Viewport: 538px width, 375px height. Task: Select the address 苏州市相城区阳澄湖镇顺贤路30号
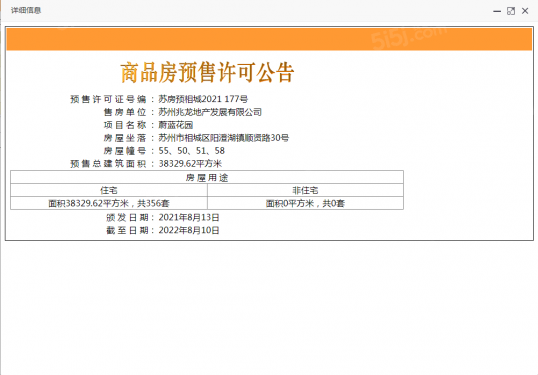[x=223, y=138]
